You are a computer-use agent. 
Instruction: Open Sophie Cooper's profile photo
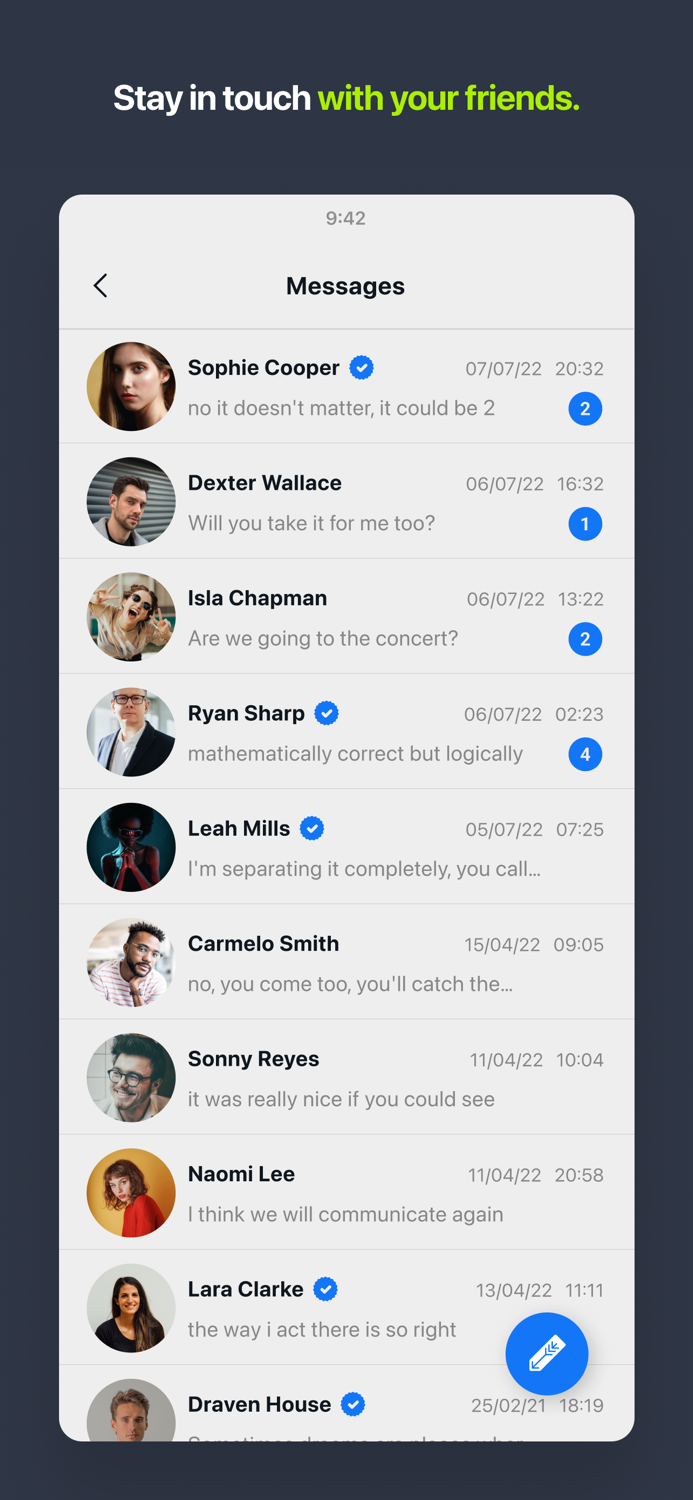tap(131, 387)
